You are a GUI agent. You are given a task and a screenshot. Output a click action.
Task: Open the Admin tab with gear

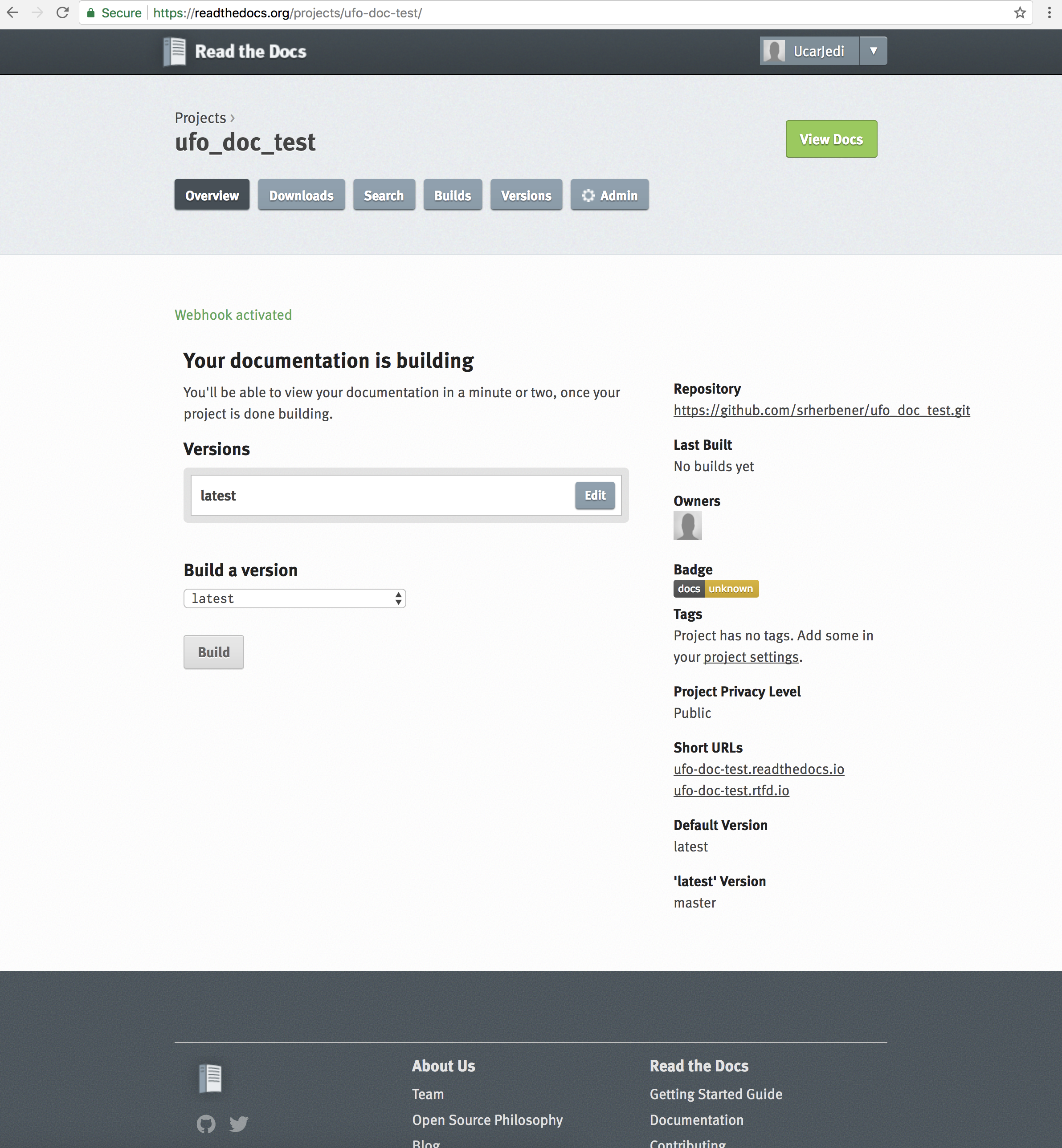click(x=609, y=195)
